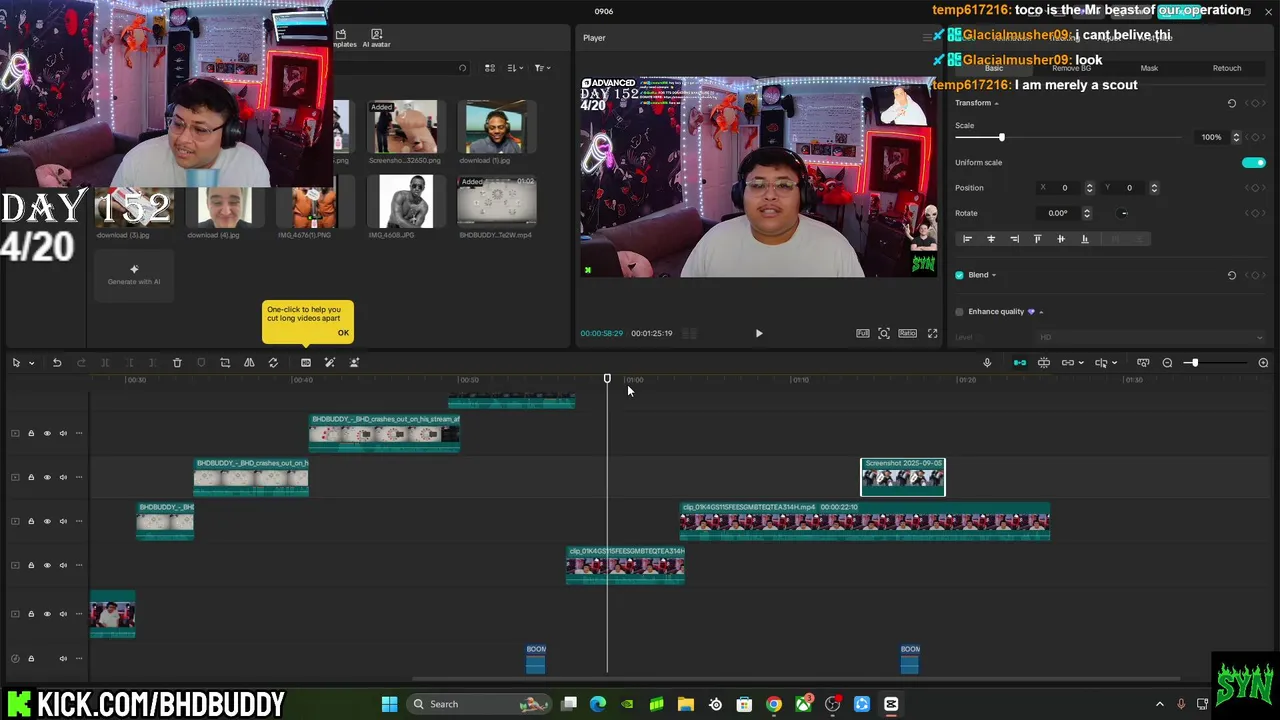Open the pointer tool mode dropdown arrow
This screenshot has width=1280, height=720.
click(x=32, y=363)
